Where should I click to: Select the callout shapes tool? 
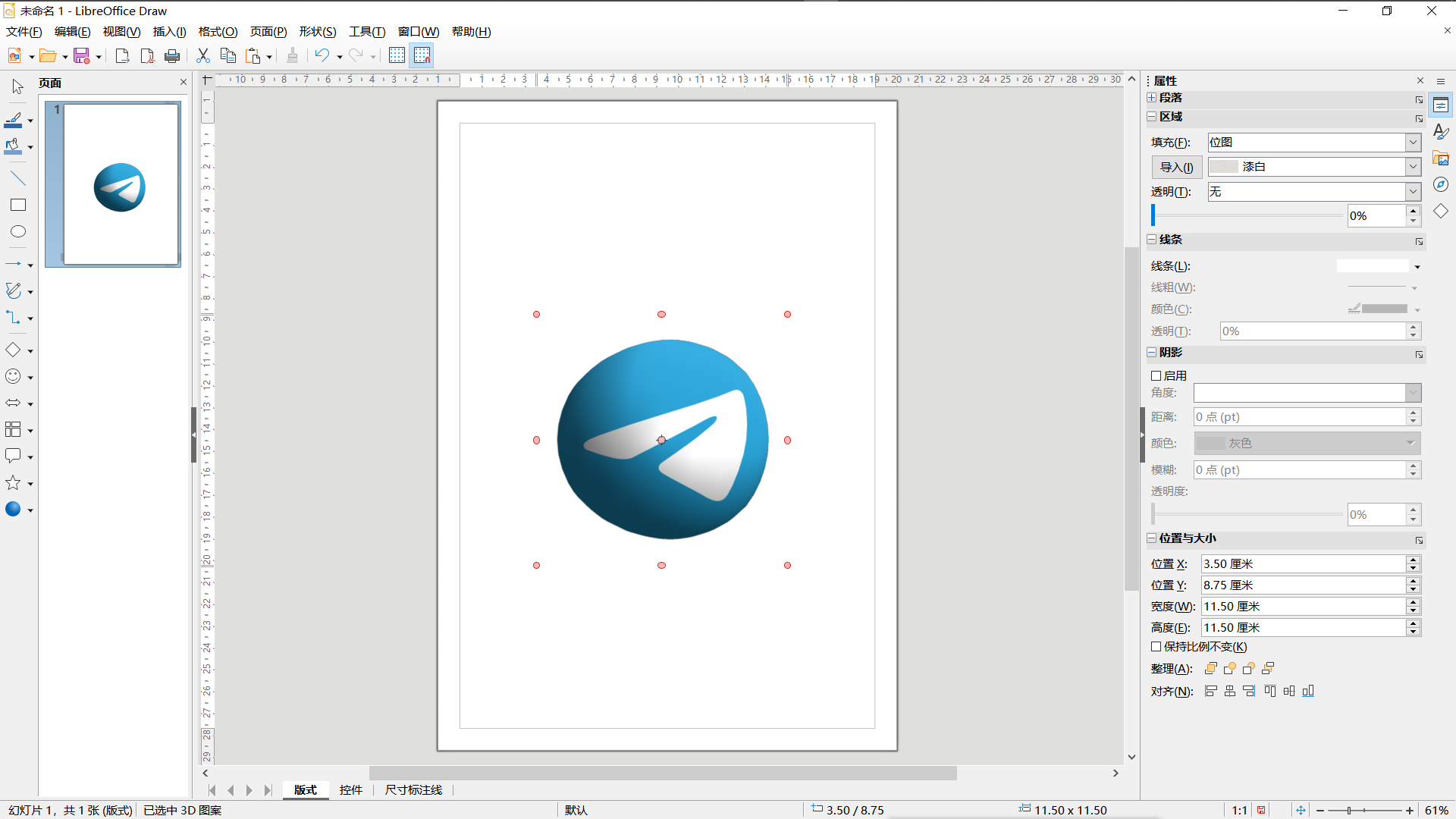(13, 456)
